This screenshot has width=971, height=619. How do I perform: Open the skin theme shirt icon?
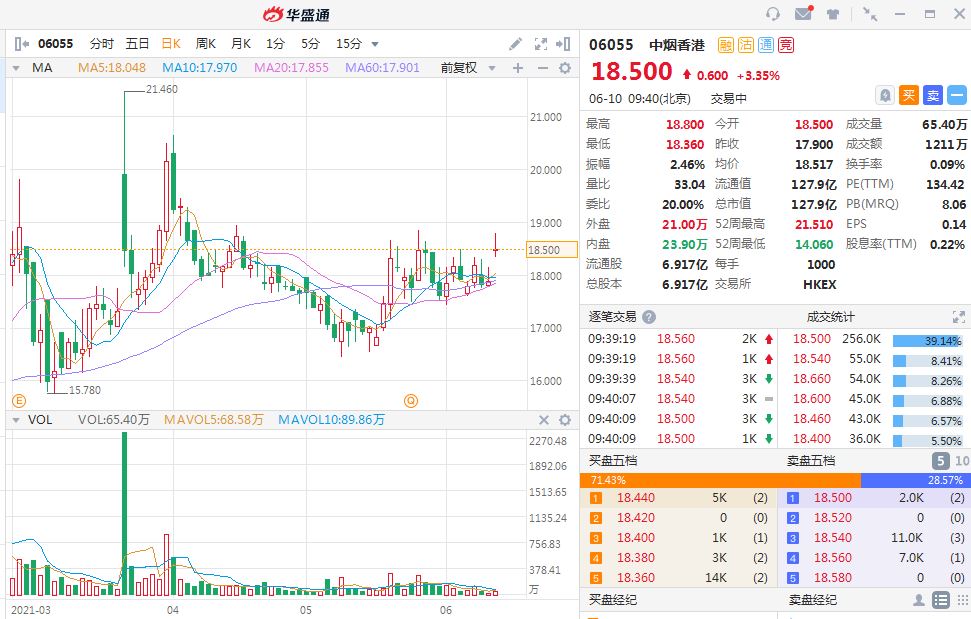pos(833,14)
